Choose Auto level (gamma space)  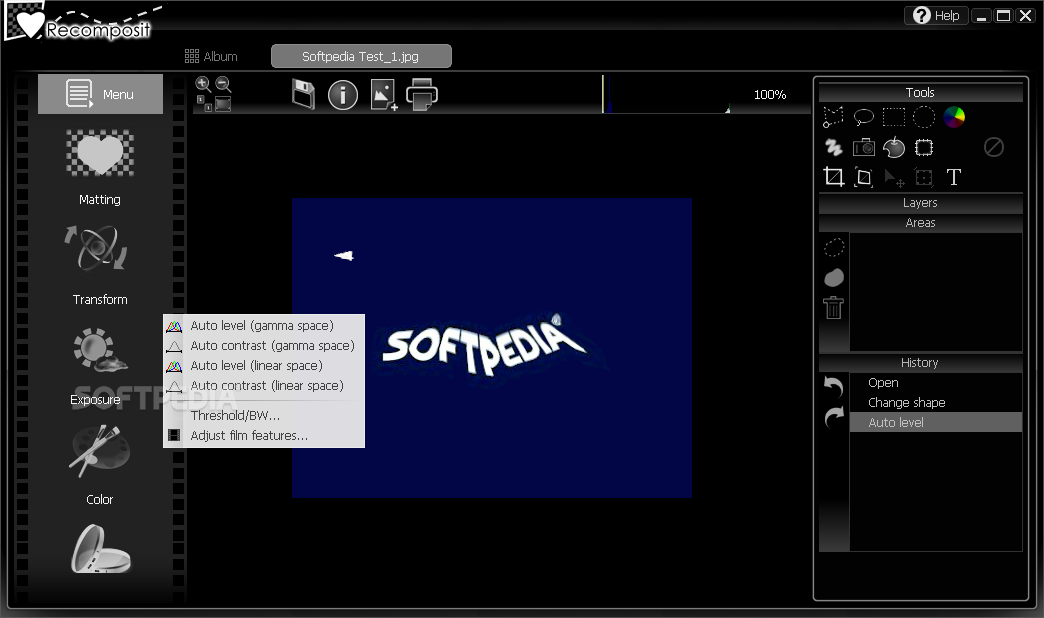(264, 326)
